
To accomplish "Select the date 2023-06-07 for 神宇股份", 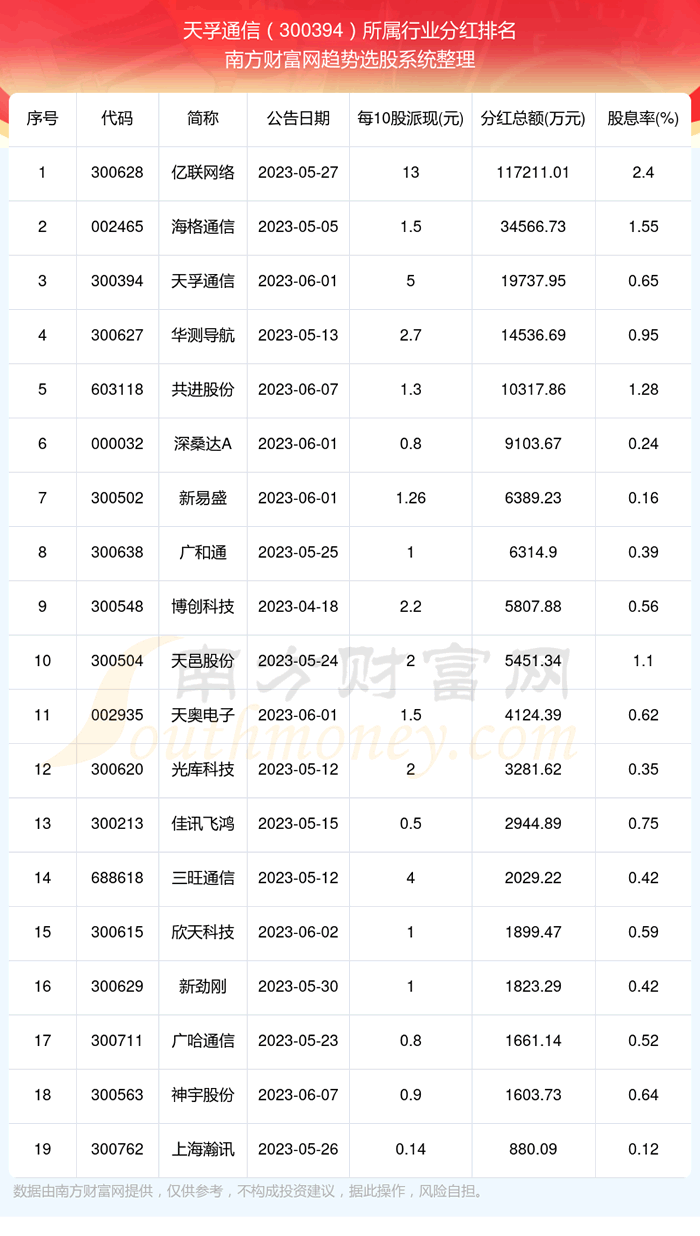I will click(298, 1095).
